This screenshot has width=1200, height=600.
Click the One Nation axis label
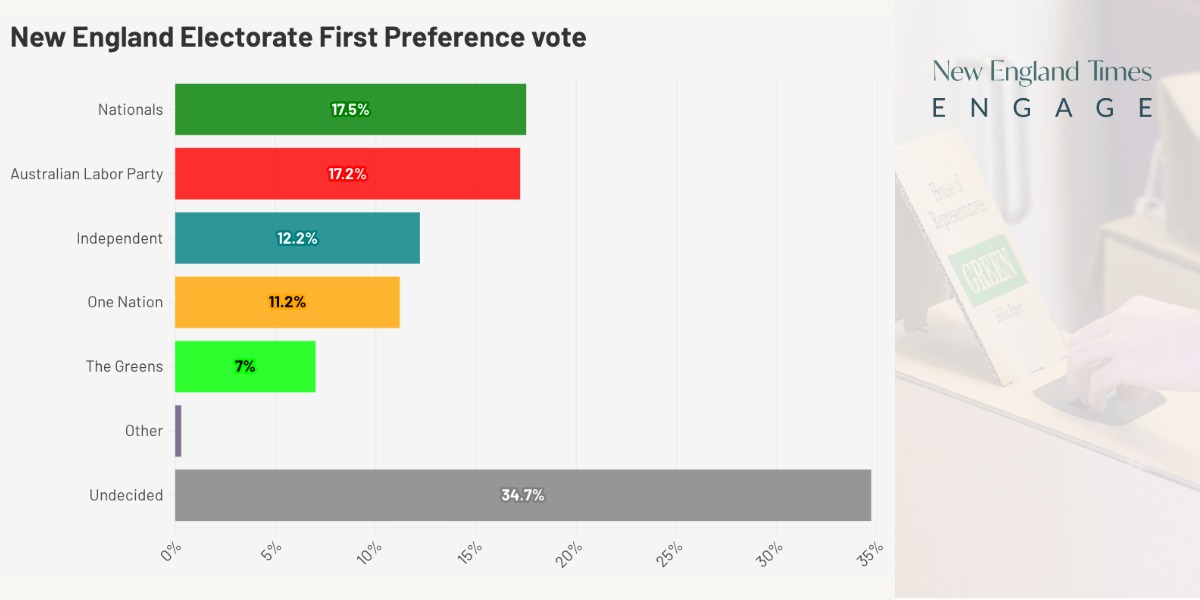(x=125, y=302)
